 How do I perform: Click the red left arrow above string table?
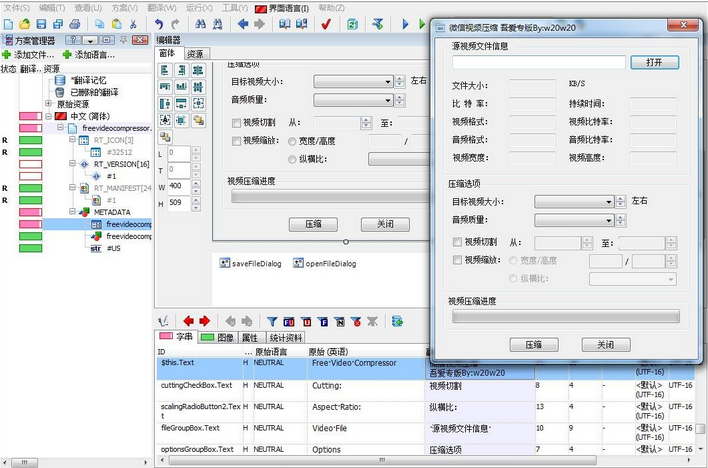(x=188, y=321)
